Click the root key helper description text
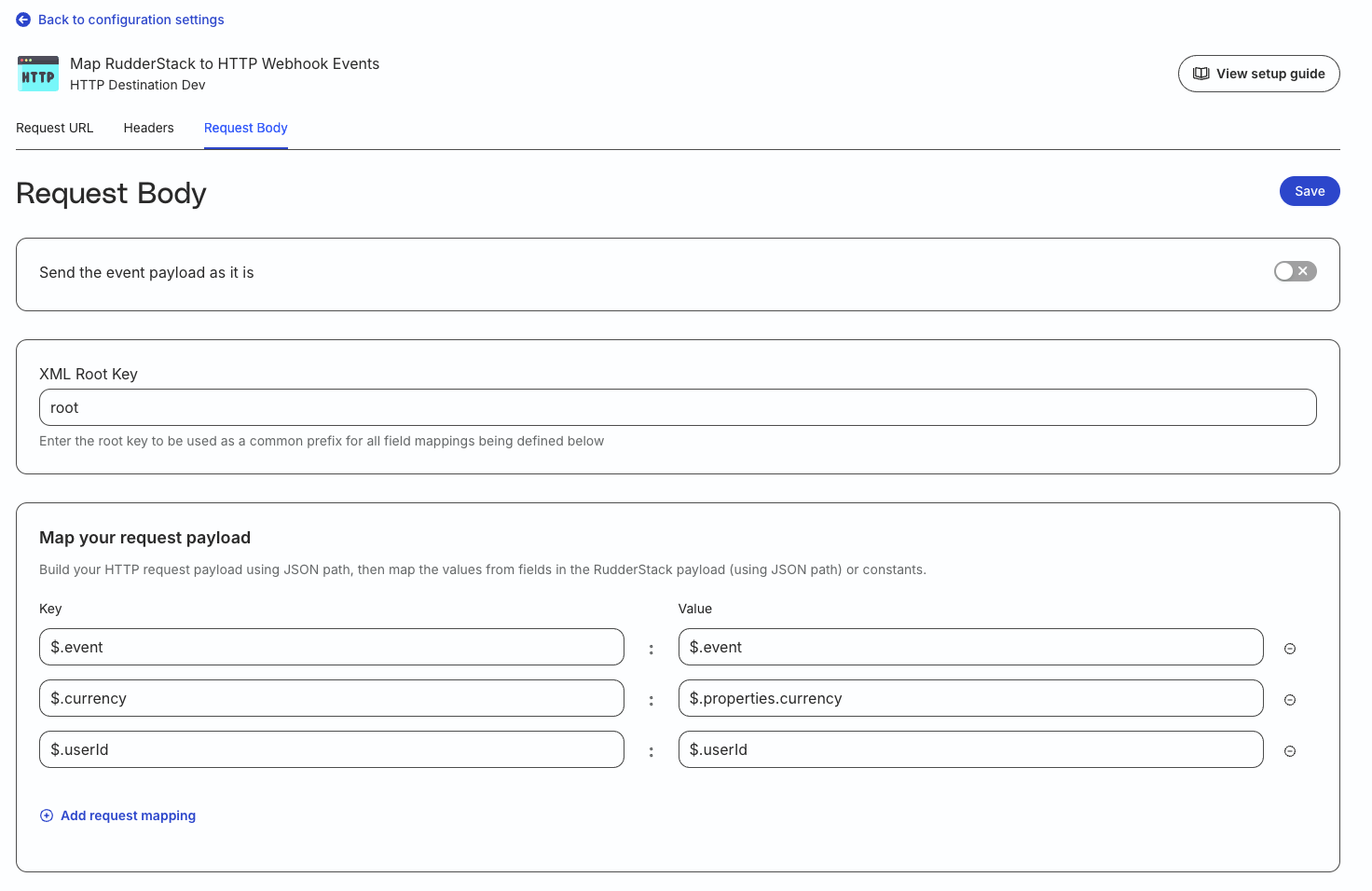The height and width of the screenshot is (891, 1372). pyautogui.click(x=322, y=441)
